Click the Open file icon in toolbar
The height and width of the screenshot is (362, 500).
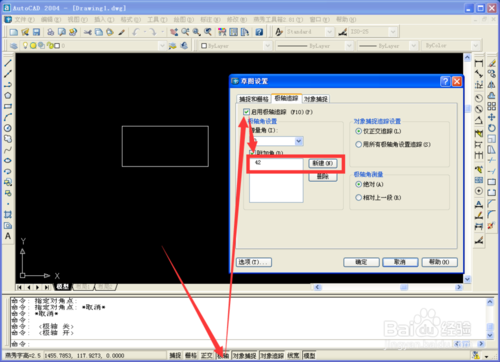coord(25,32)
